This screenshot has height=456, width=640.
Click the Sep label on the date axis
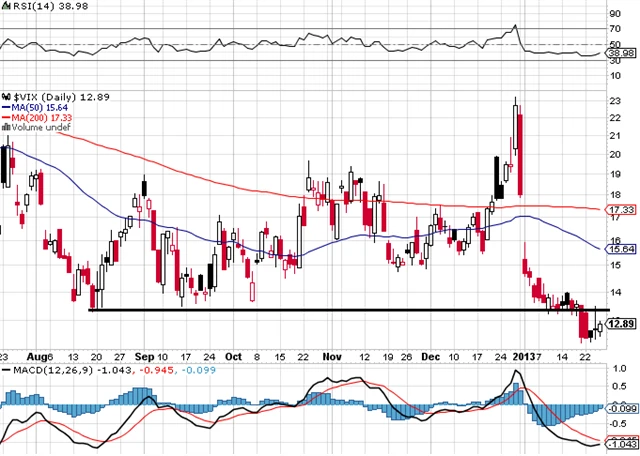click(144, 355)
